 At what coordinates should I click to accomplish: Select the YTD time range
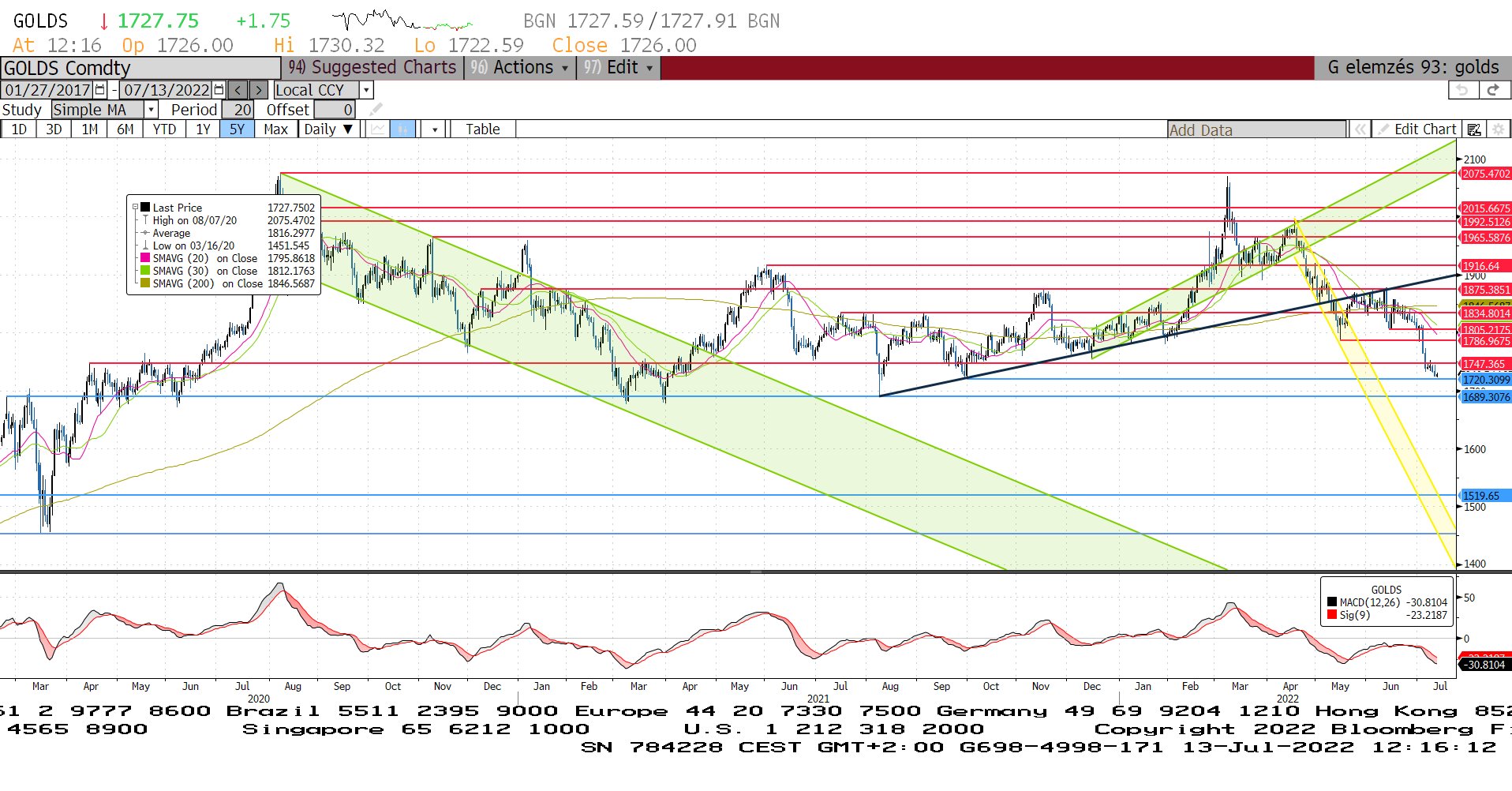tap(164, 129)
